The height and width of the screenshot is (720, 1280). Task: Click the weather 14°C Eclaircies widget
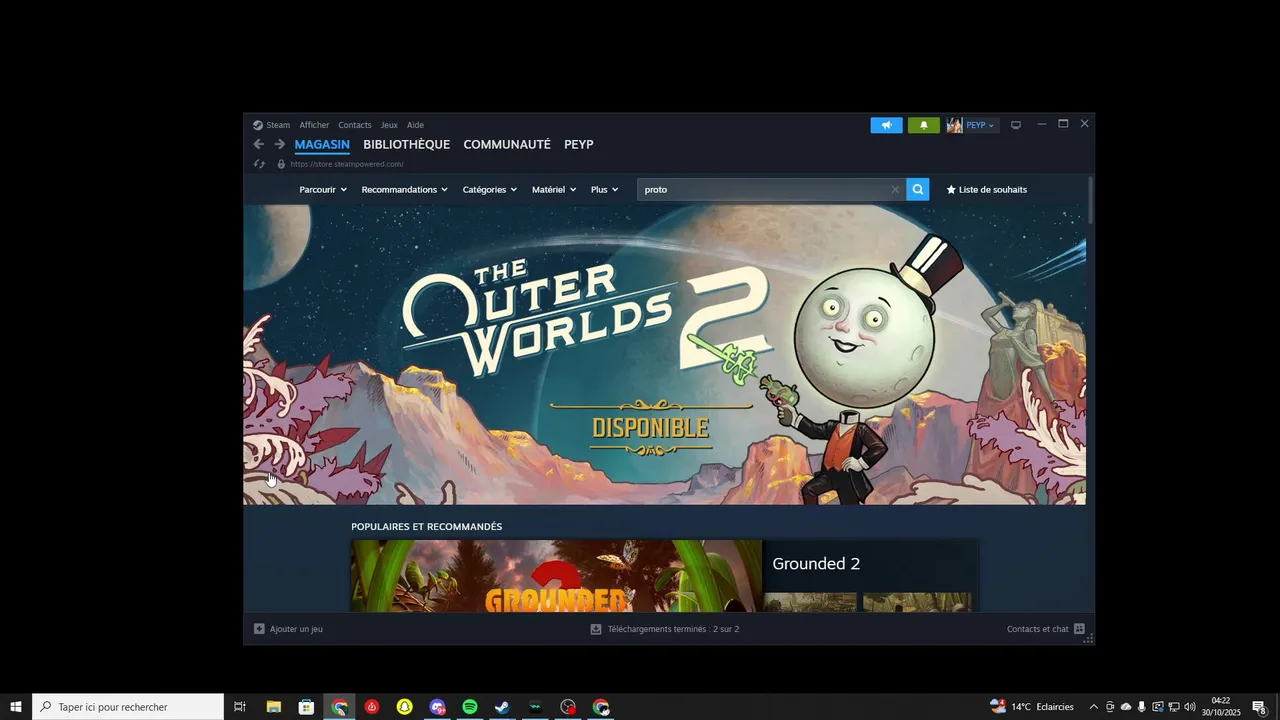pyautogui.click(x=1032, y=707)
